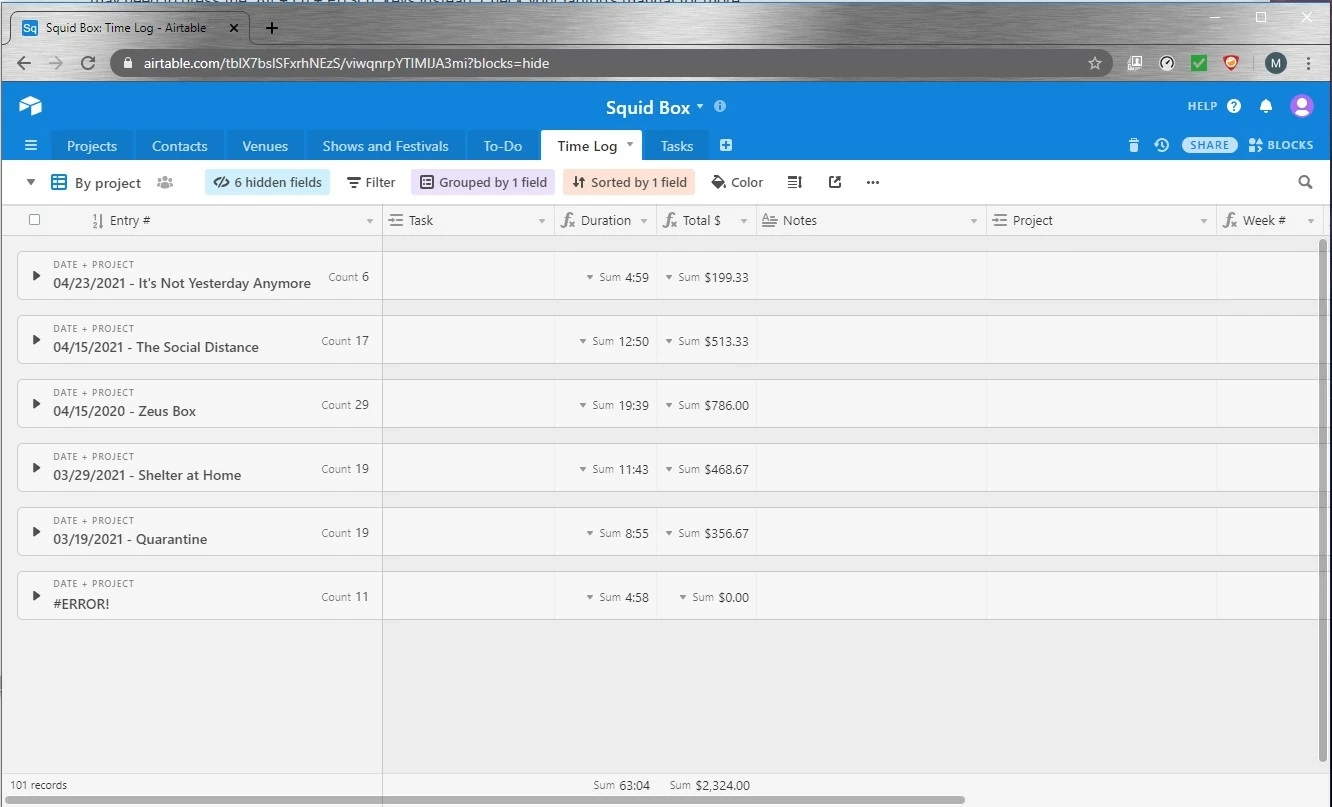Open the Task column dropdown arrow
The height and width of the screenshot is (807, 1332).
pos(542,221)
